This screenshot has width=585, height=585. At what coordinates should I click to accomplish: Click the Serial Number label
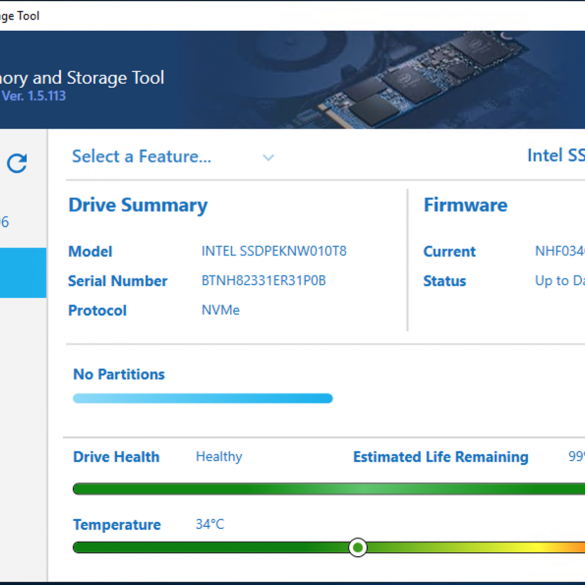[118, 281]
